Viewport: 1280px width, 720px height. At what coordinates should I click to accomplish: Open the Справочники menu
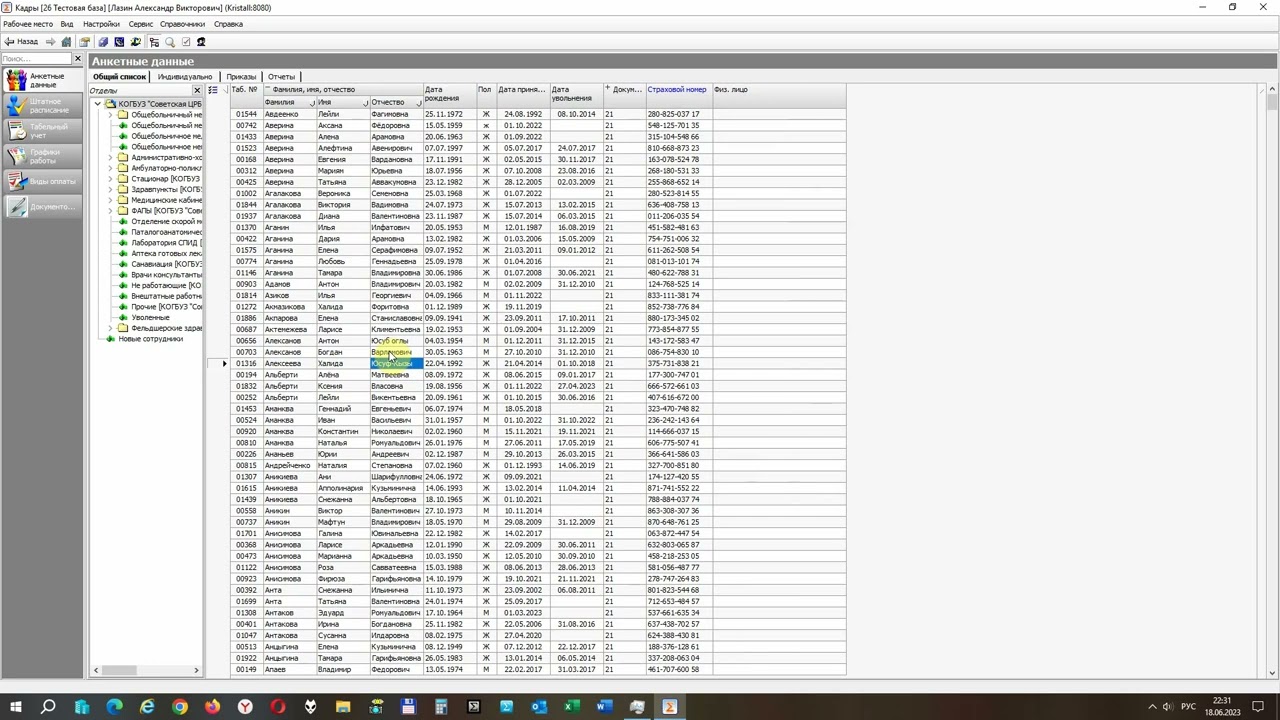[183, 24]
